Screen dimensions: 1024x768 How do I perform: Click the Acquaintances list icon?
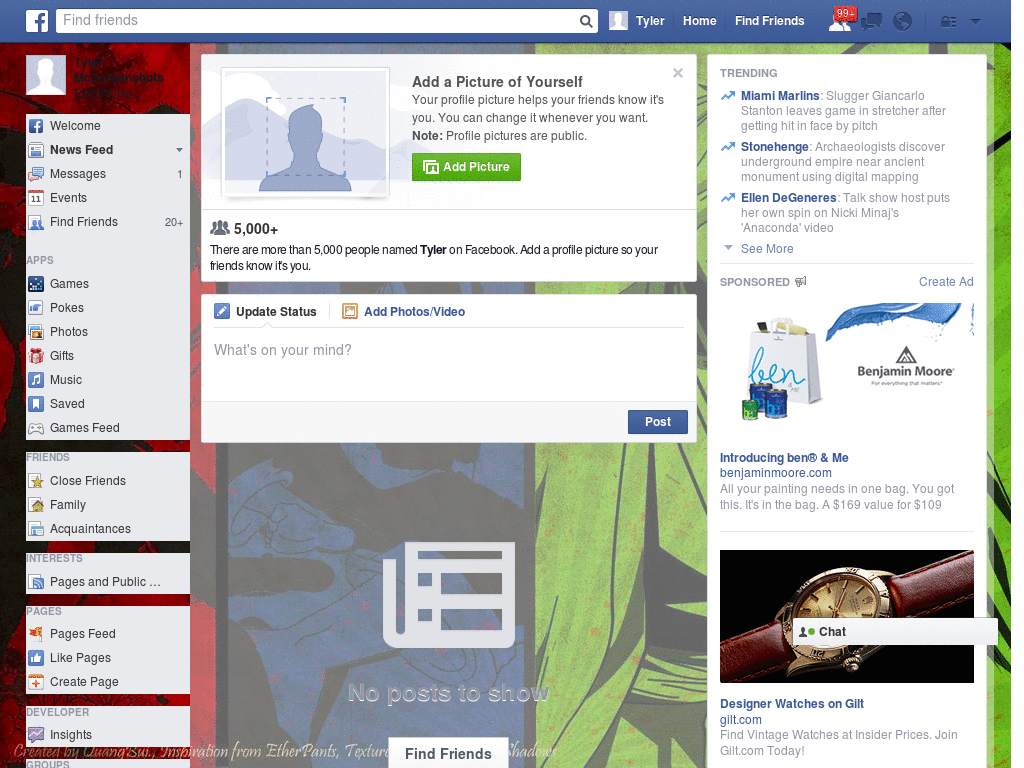pos(36,529)
